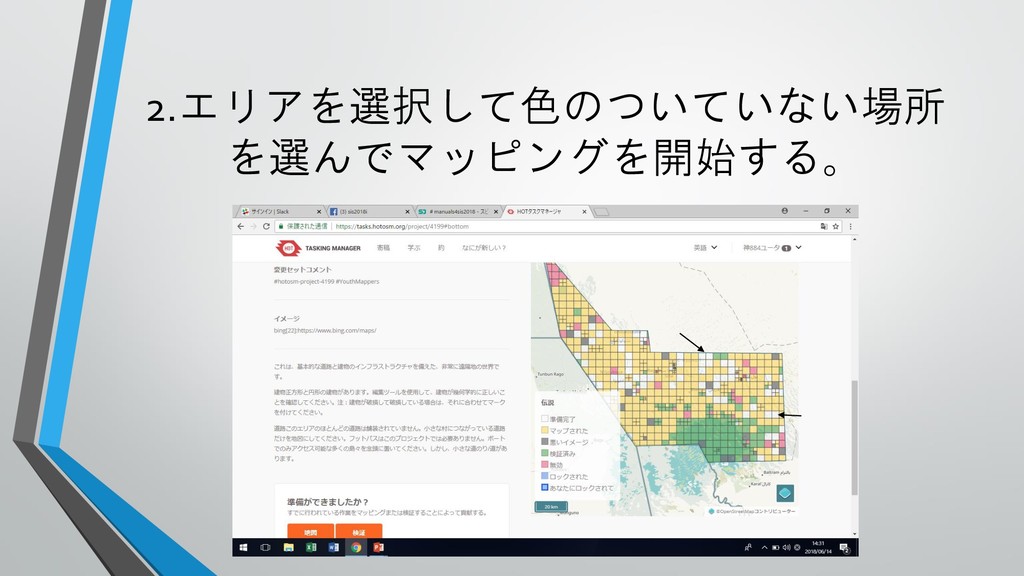This screenshot has height=576, width=1024.
Task: Open the Chrome three-dot menu
Action: pos(850,227)
